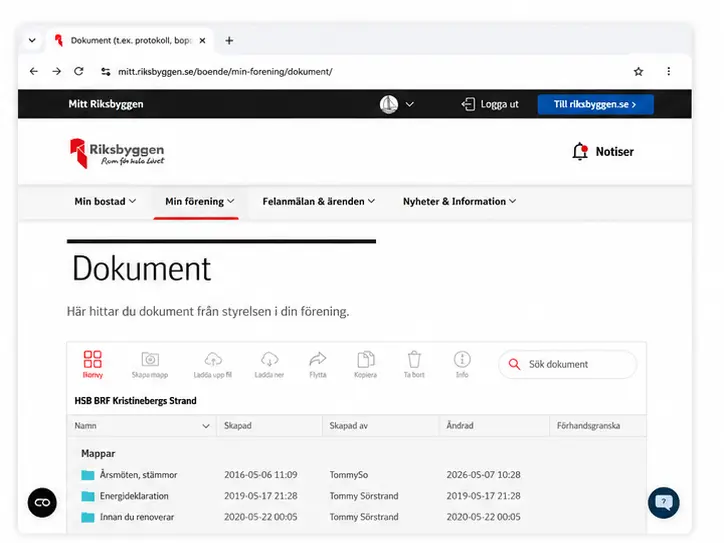Click the Riksbyggen logo
Image resolution: width=724 pixels, height=543 pixels.
[117, 153]
